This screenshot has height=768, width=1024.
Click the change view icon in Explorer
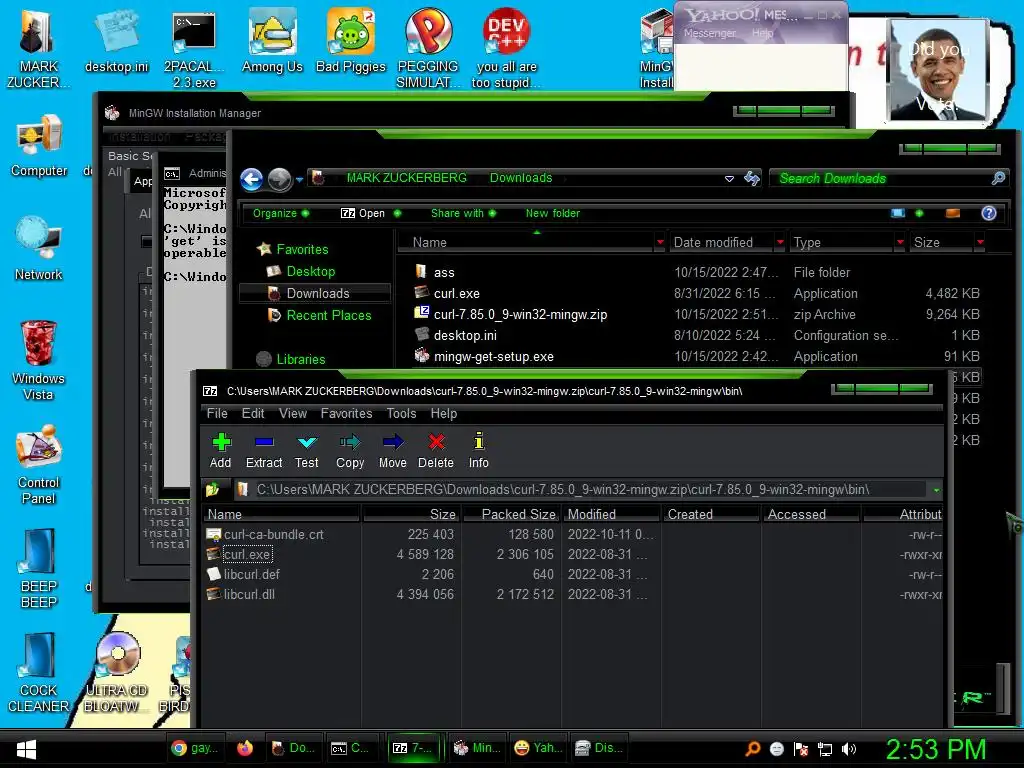(x=898, y=214)
